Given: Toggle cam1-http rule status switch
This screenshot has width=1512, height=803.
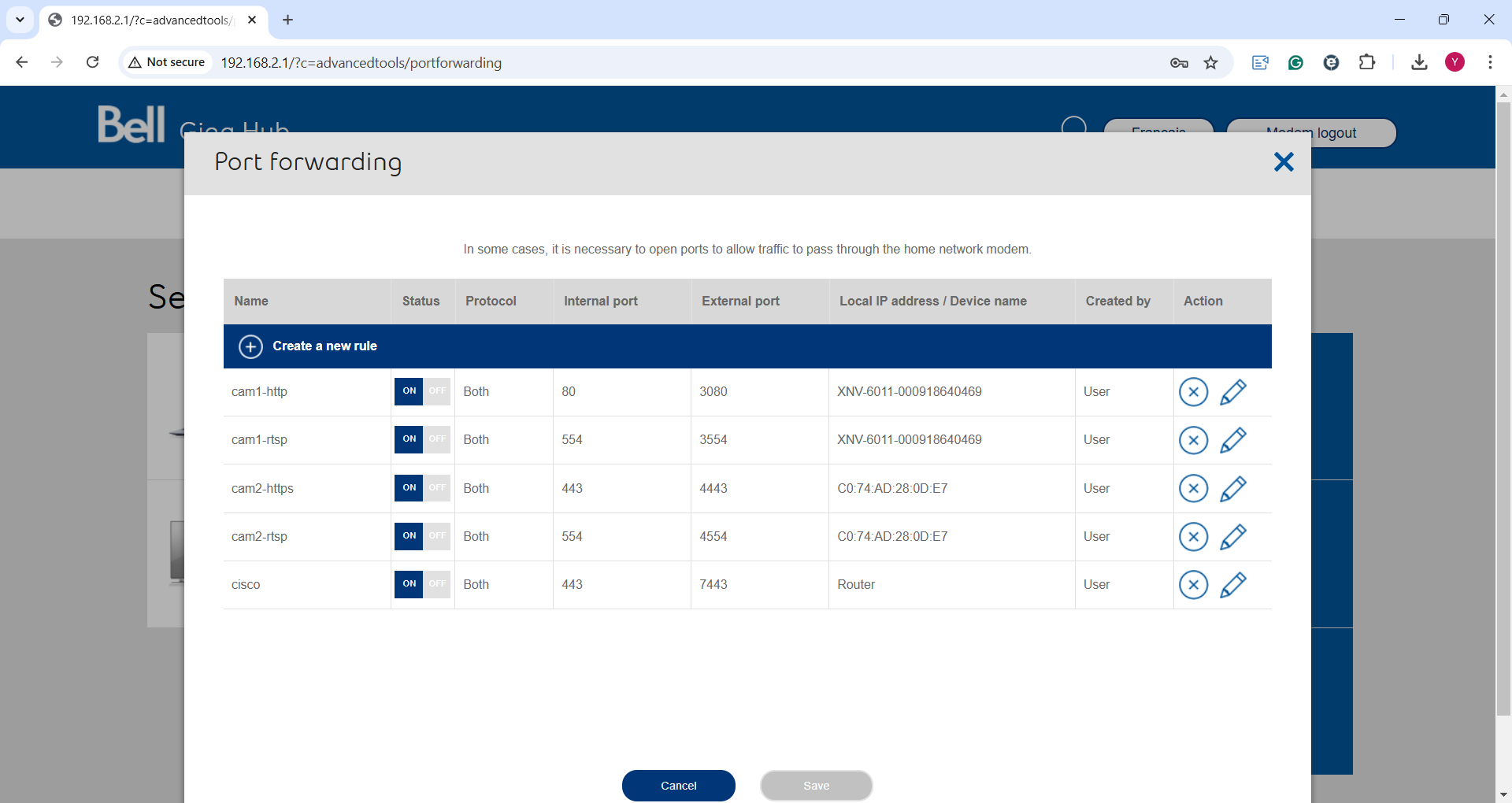Looking at the screenshot, I should (422, 391).
